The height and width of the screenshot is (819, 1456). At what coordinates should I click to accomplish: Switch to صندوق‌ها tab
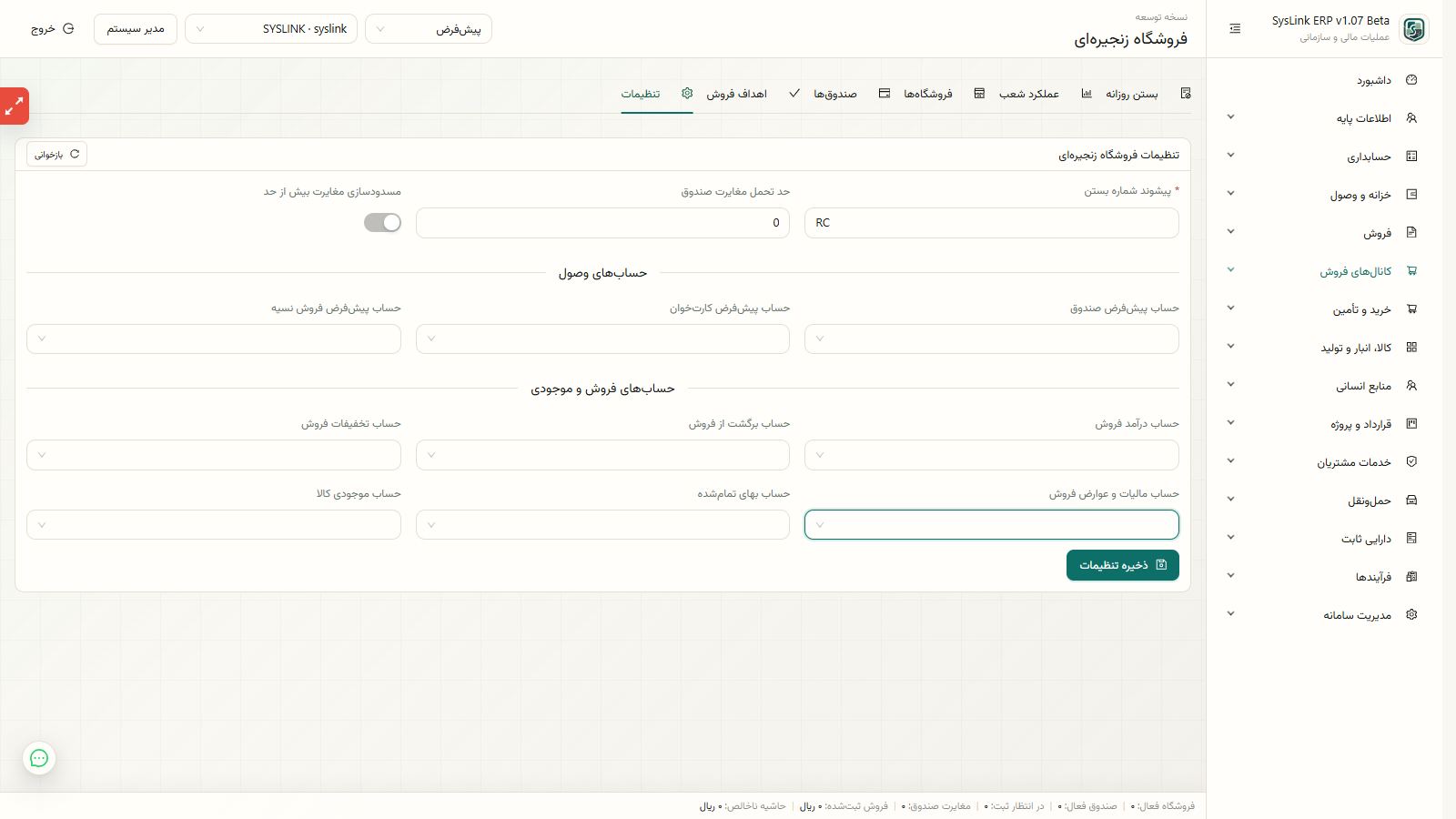tap(850, 94)
